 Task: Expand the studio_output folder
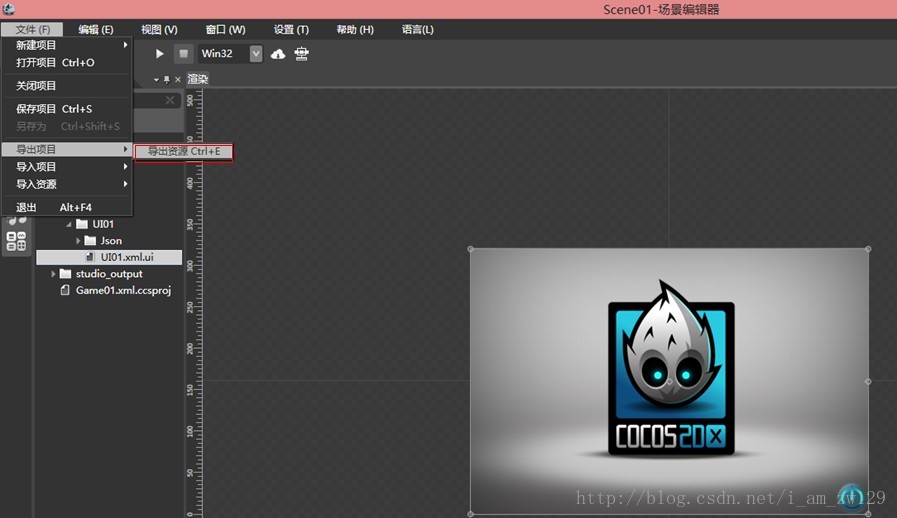click(x=54, y=274)
